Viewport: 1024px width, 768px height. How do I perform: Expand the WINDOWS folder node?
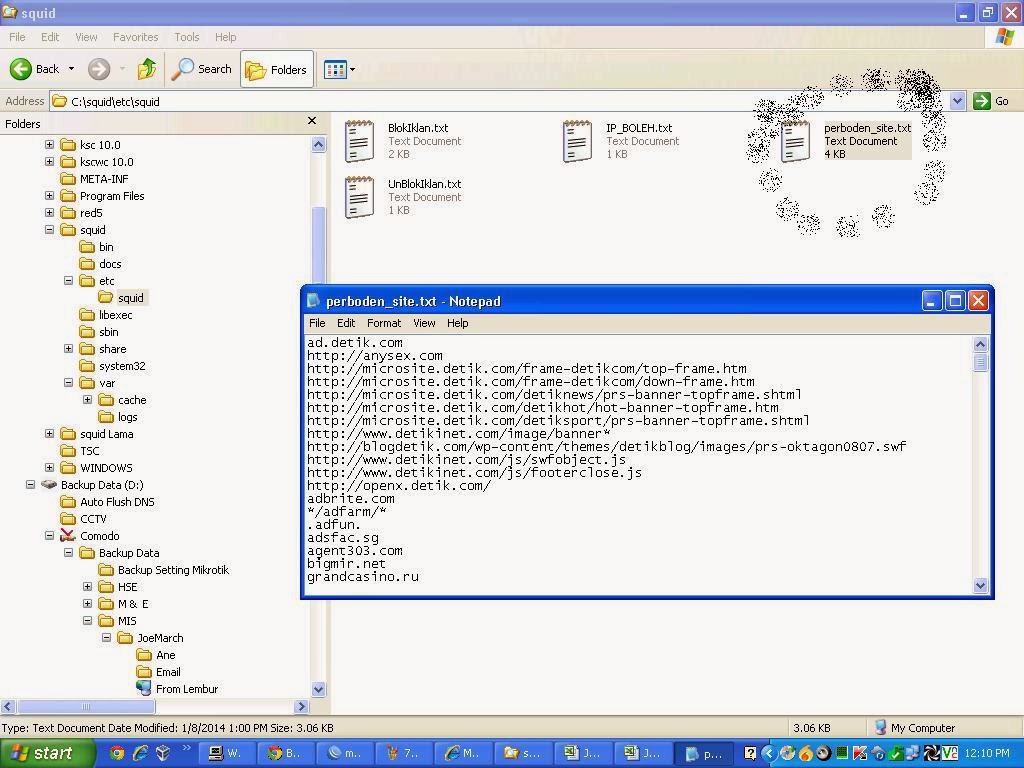49,467
